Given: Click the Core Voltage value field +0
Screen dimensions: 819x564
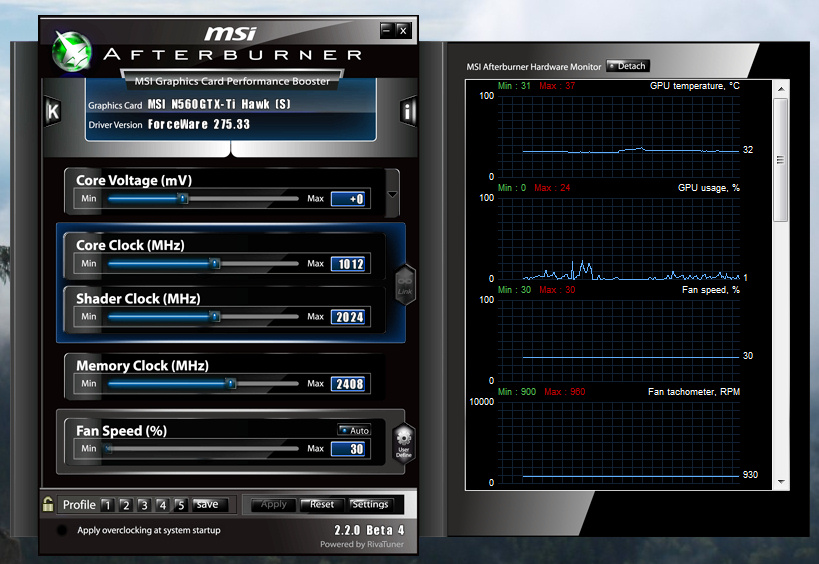Looking at the screenshot, I should (350, 199).
